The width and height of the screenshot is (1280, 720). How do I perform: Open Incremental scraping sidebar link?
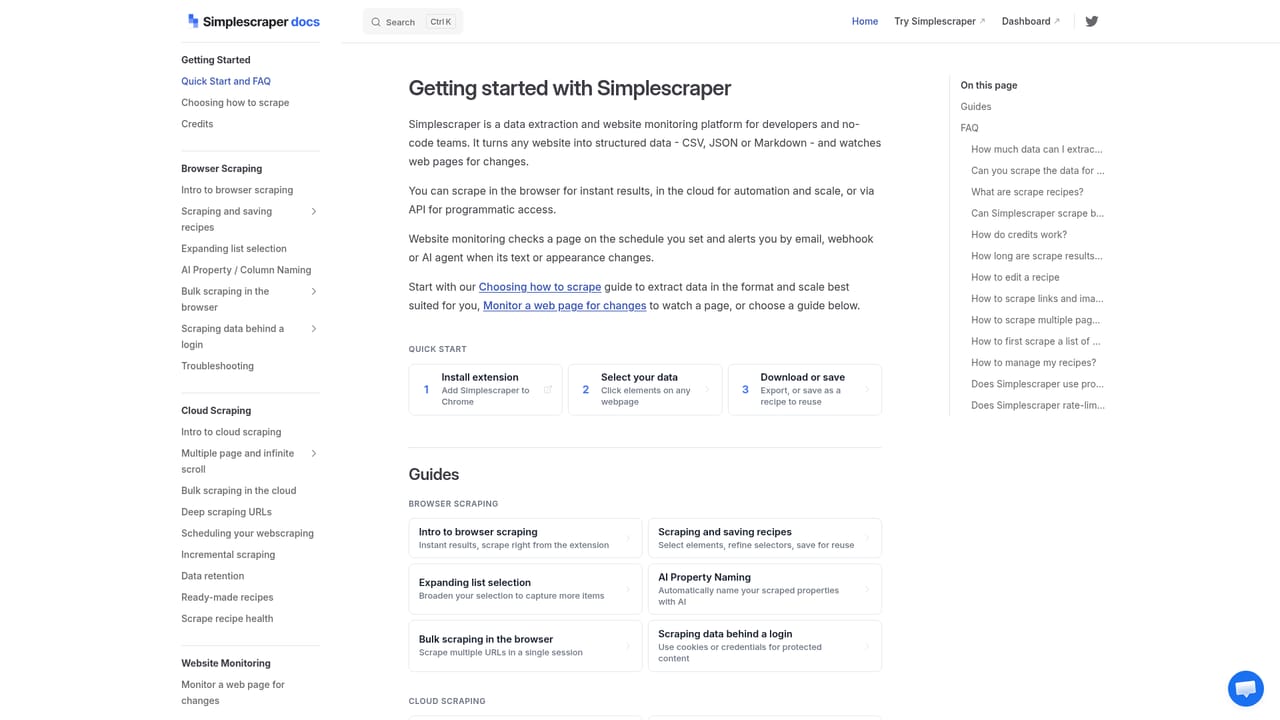point(228,555)
